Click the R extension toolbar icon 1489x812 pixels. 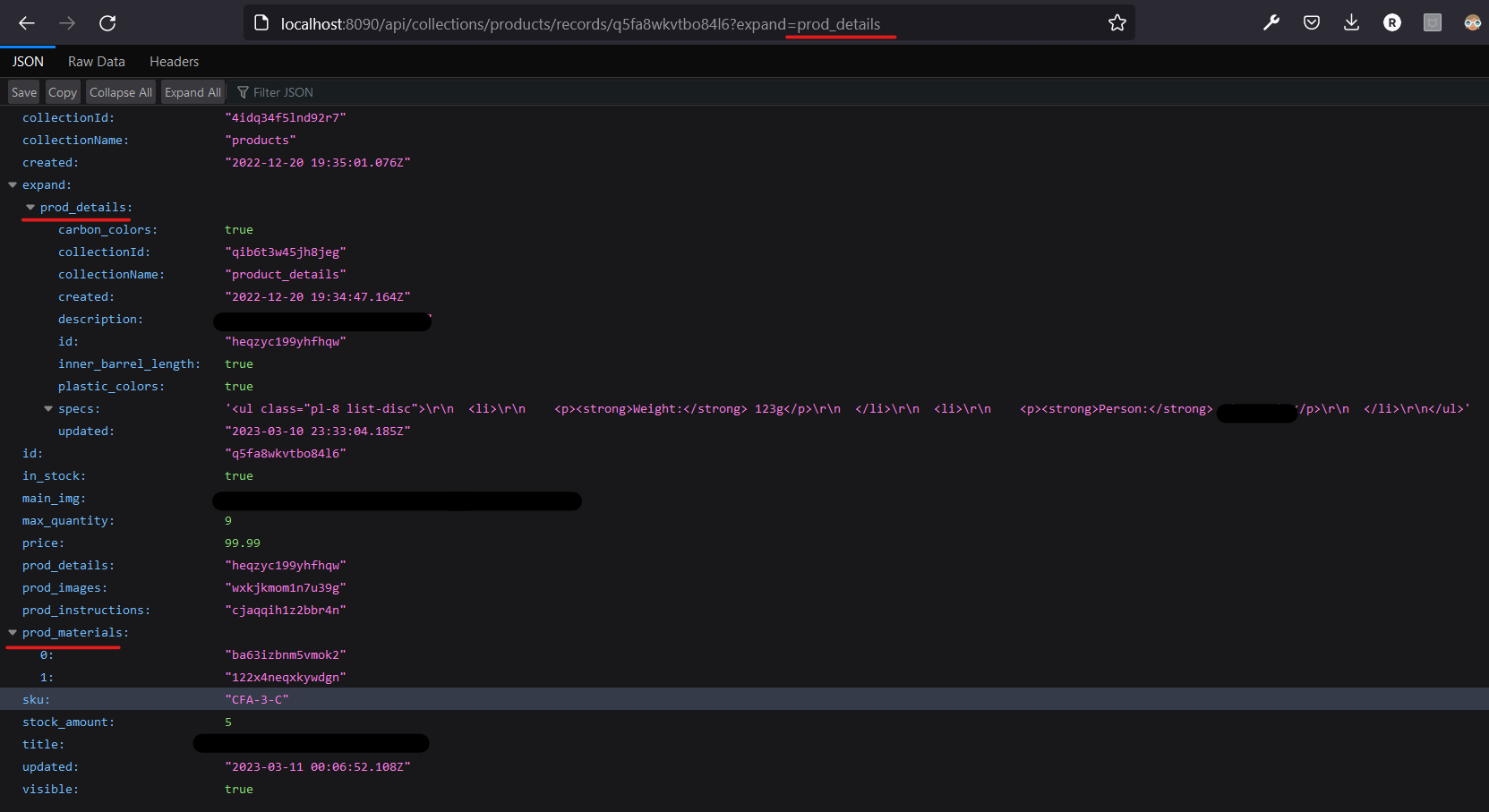pos(1391,22)
